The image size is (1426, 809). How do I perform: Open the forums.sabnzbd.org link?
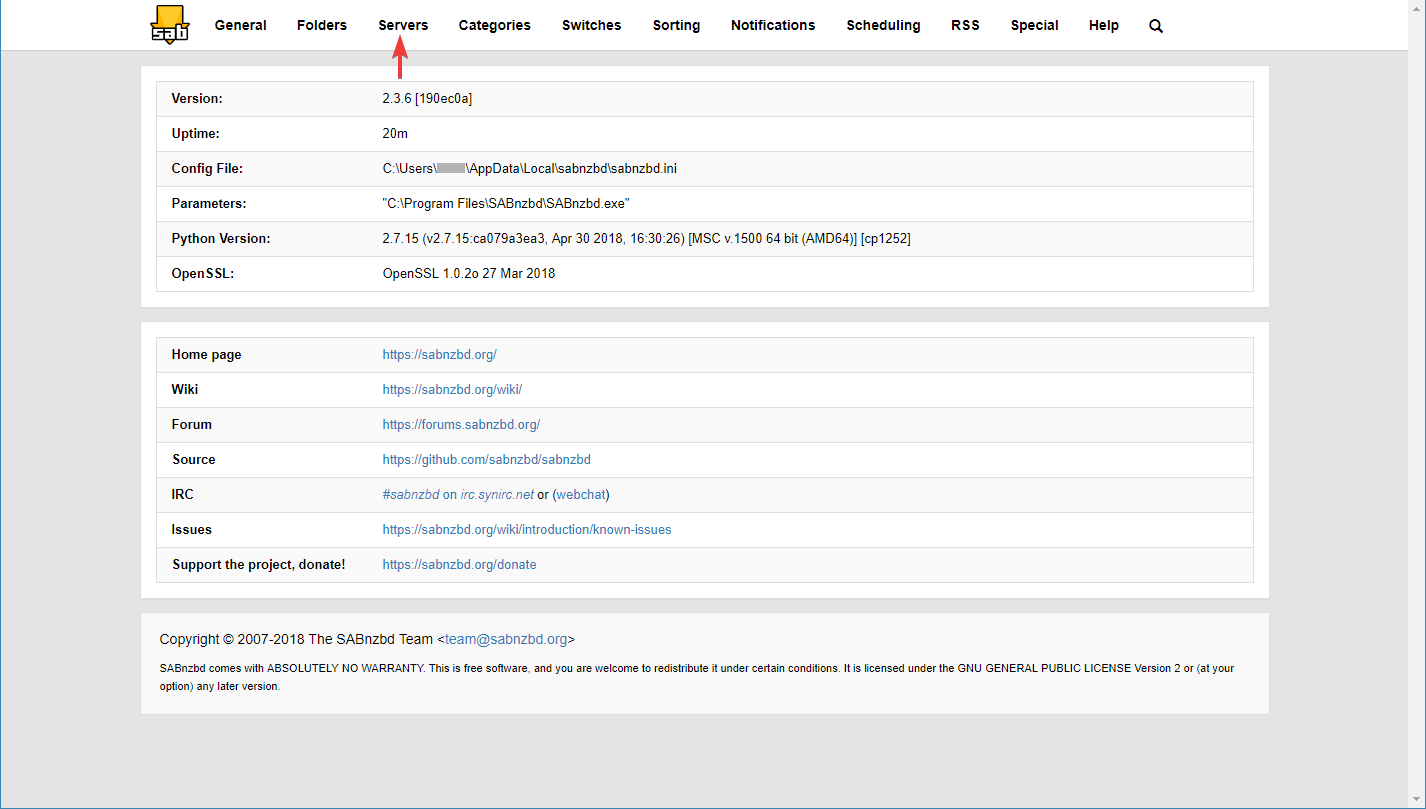click(461, 424)
